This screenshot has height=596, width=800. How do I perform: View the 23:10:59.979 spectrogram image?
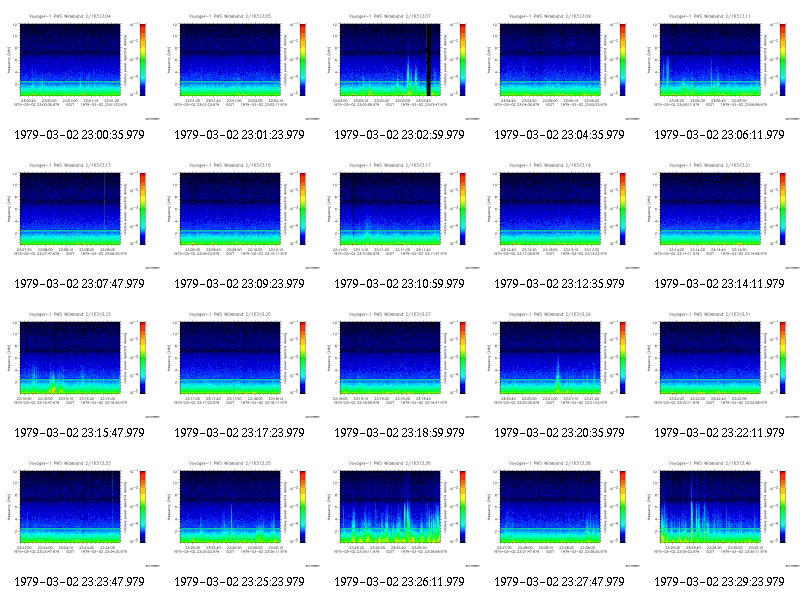point(400,215)
